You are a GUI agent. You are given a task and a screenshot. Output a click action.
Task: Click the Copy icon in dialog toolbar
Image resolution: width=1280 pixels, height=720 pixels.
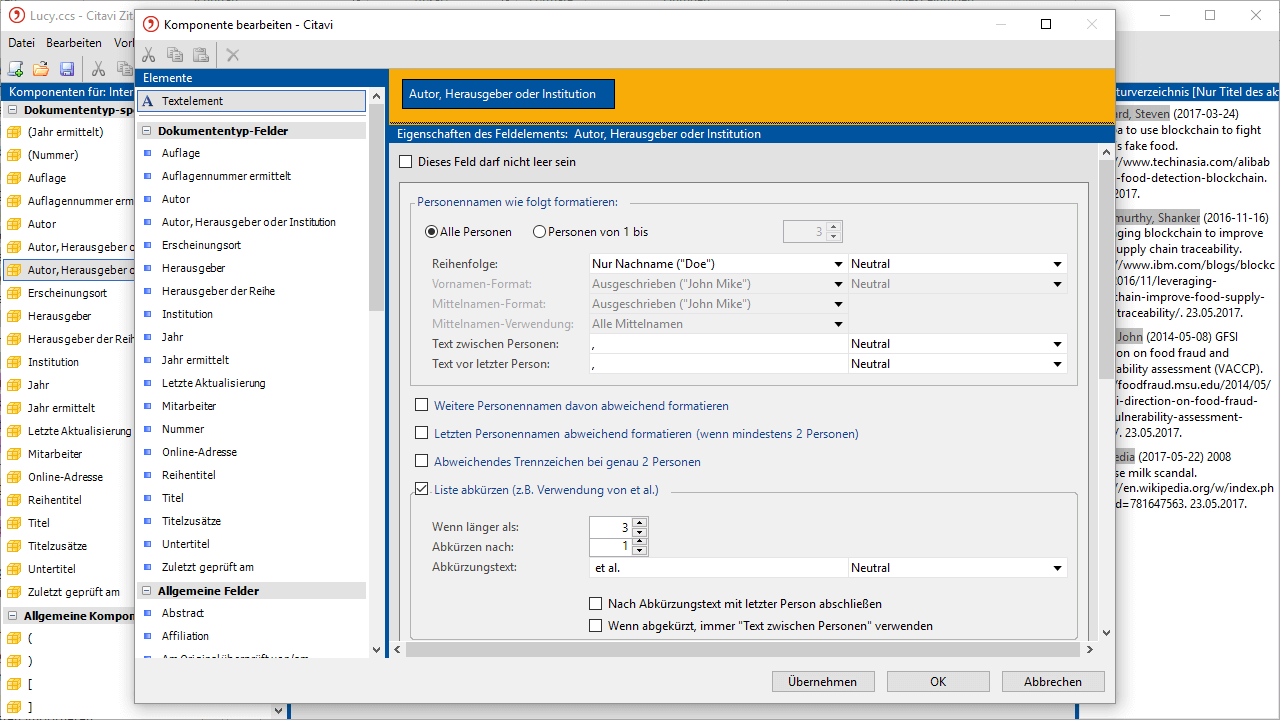coord(175,55)
